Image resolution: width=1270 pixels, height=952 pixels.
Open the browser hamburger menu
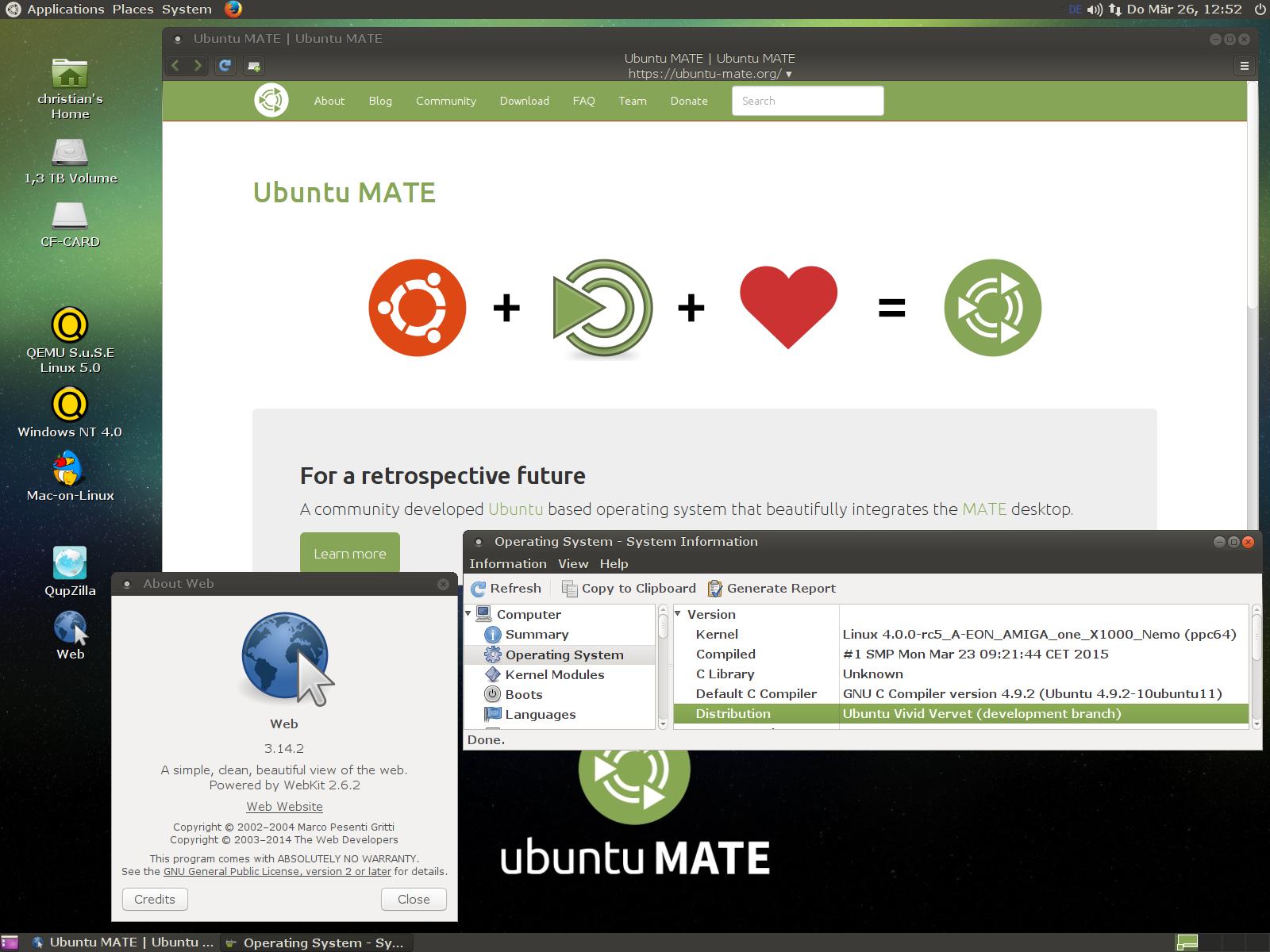pos(1244,66)
